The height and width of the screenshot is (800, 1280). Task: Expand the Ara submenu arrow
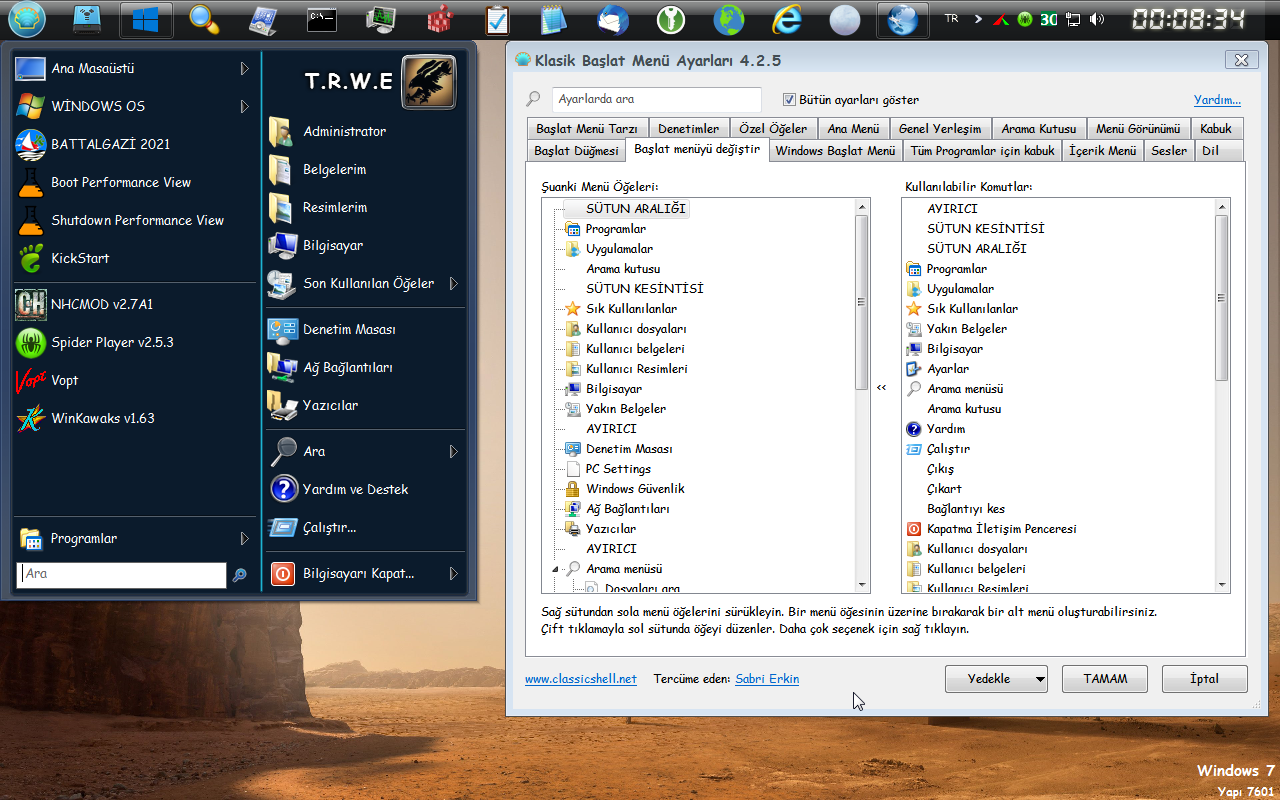[454, 451]
